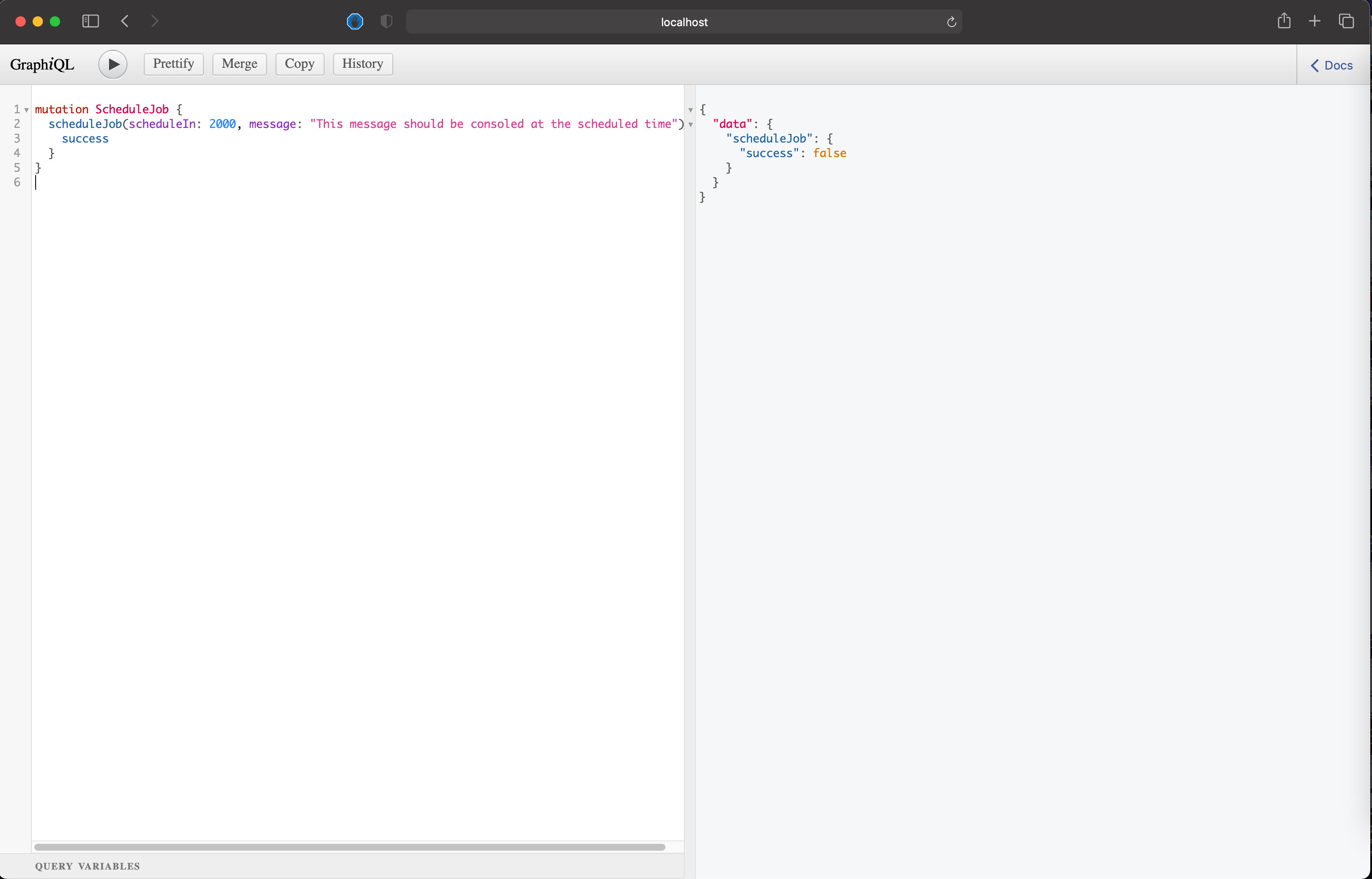This screenshot has width=1372, height=879.
Task: Prettify the current query
Action: pyautogui.click(x=173, y=64)
